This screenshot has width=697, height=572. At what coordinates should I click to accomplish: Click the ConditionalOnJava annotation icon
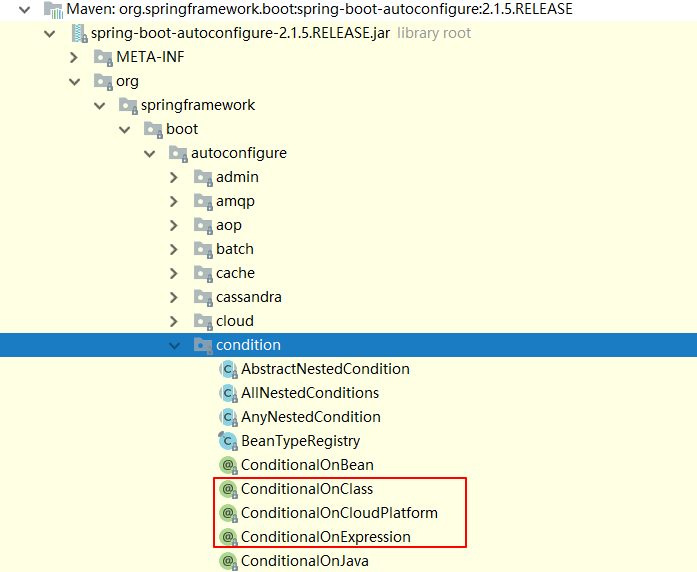(x=228, y=561)
